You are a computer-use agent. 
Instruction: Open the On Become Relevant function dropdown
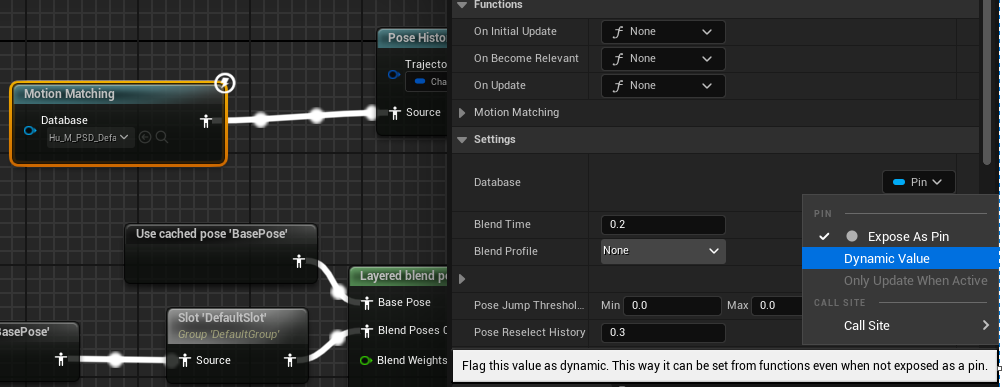pos(663,58)
